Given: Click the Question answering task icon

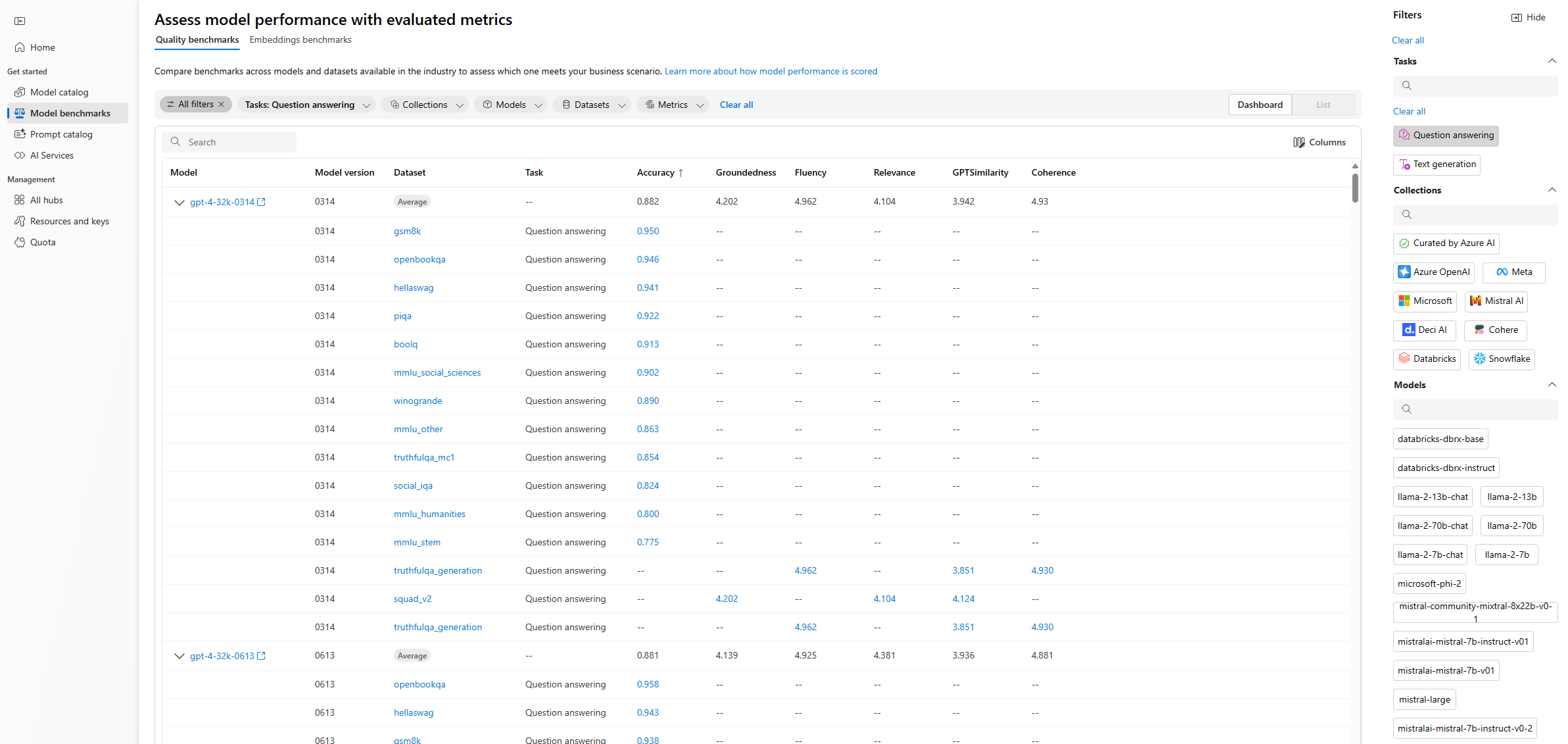Looking at the screenshot, I should point(1404,134).
